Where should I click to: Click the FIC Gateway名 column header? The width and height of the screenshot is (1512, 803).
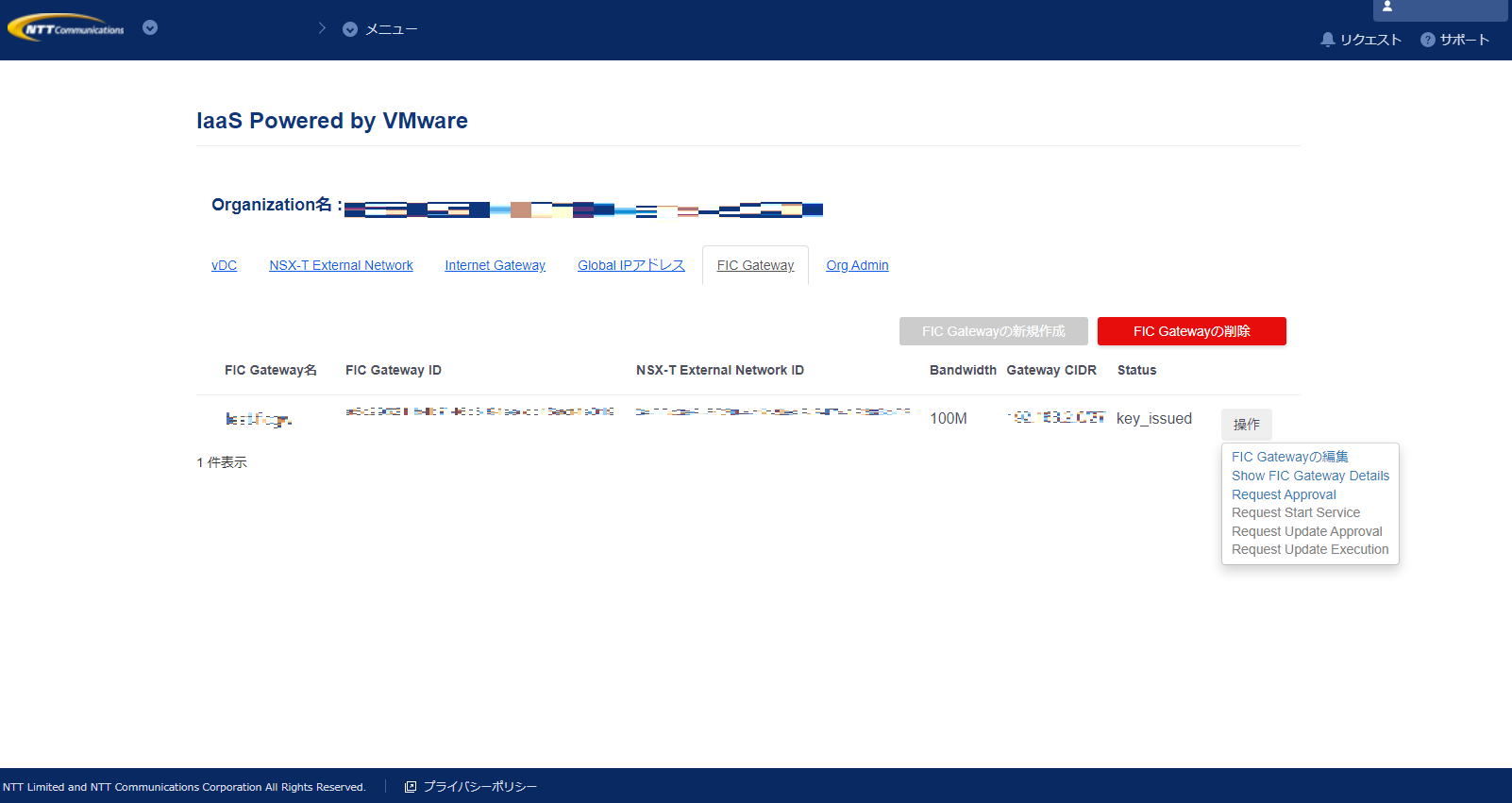pos(271,370)
